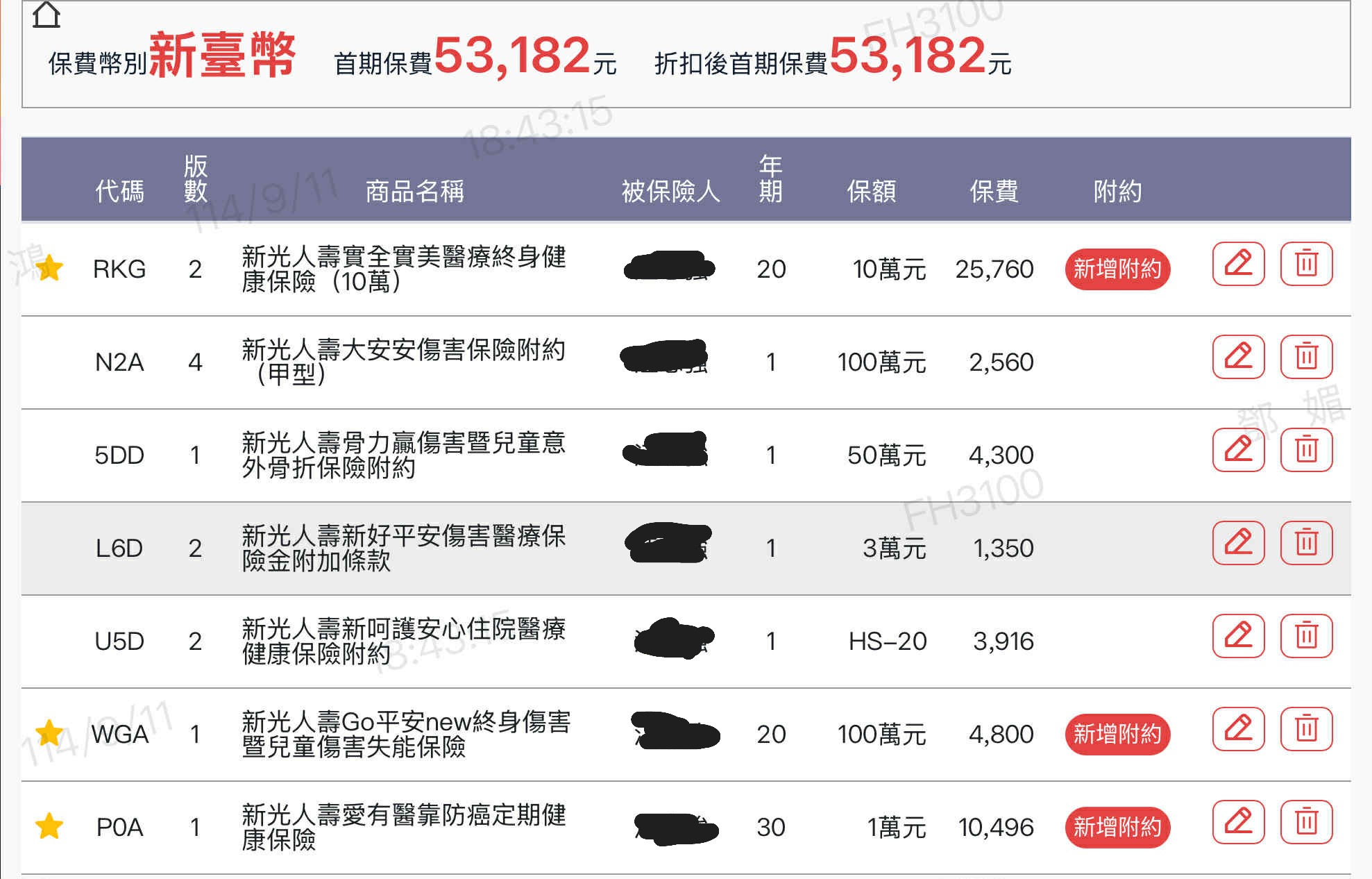Edit the WGA insurance row
This screenshot has width=1372, height=879.
pyautogui.click(x=1238, y=729)
